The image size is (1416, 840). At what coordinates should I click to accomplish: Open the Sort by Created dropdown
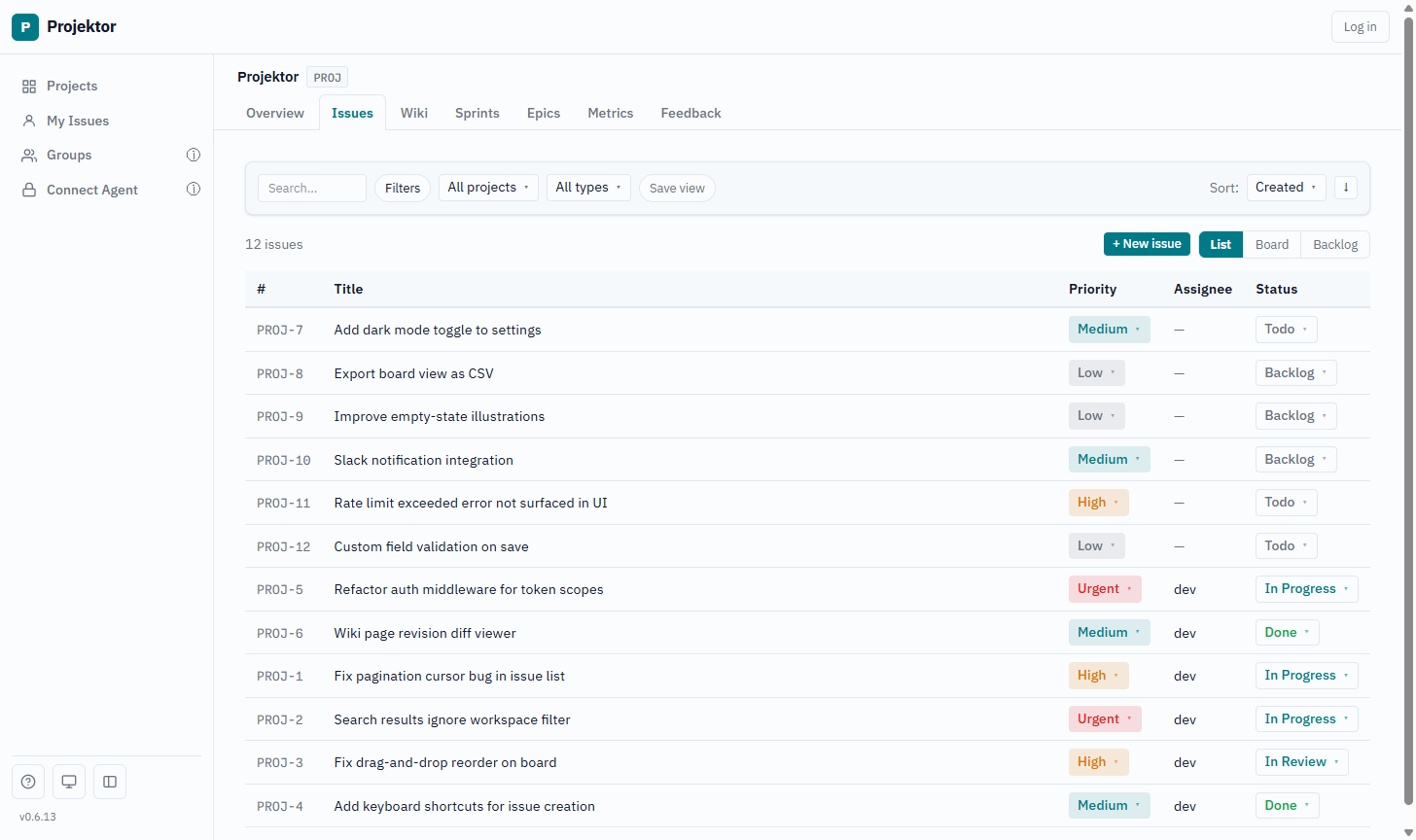click(x=1286, y=188)
